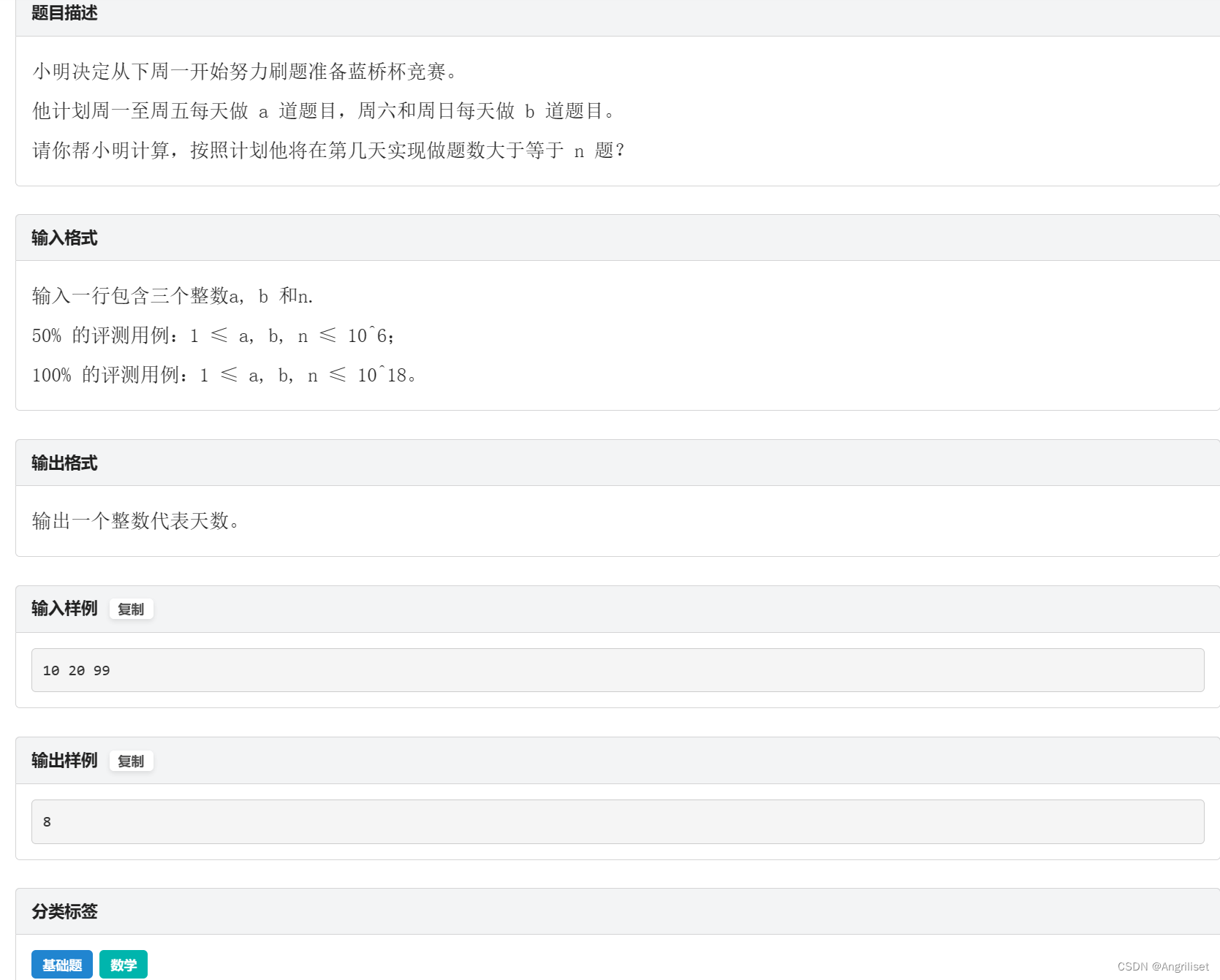Click the line '小明决定从下周一开始努力刷题准备蓝桥杯竞赛。'
1220x980 pixels.
point(245,72)
